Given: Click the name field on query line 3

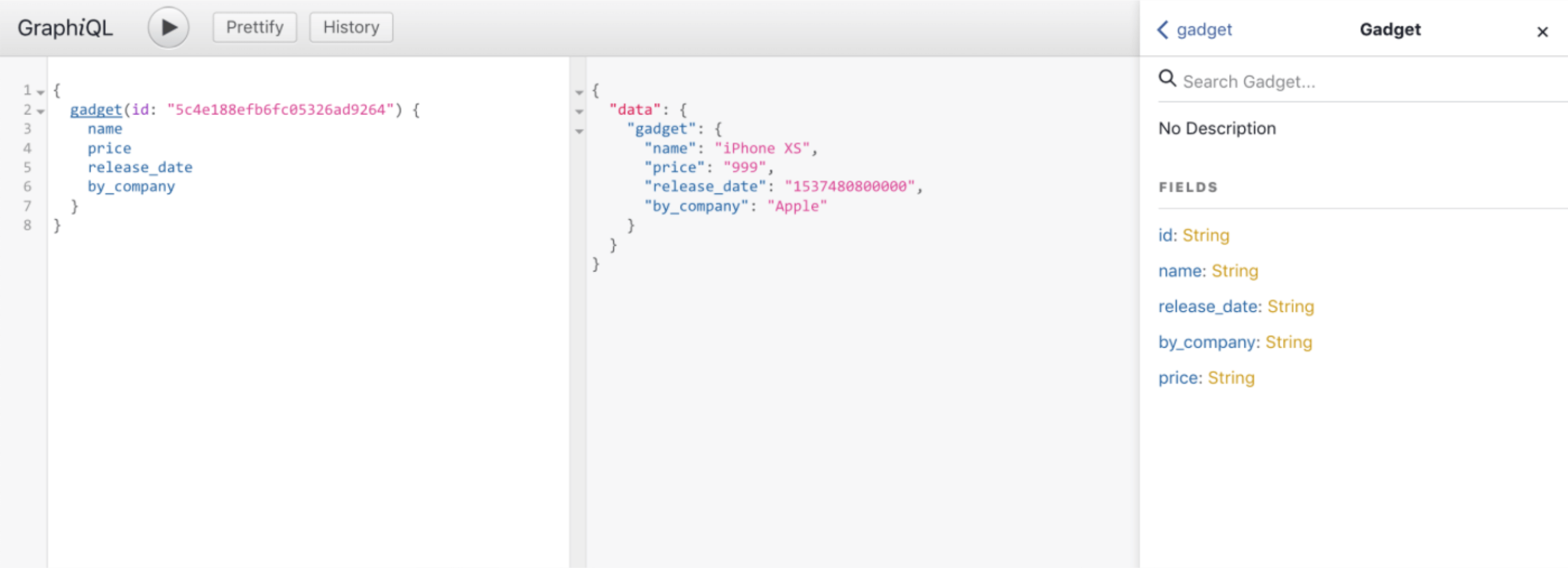Looking at the screenshot, I should pos(105,129).
